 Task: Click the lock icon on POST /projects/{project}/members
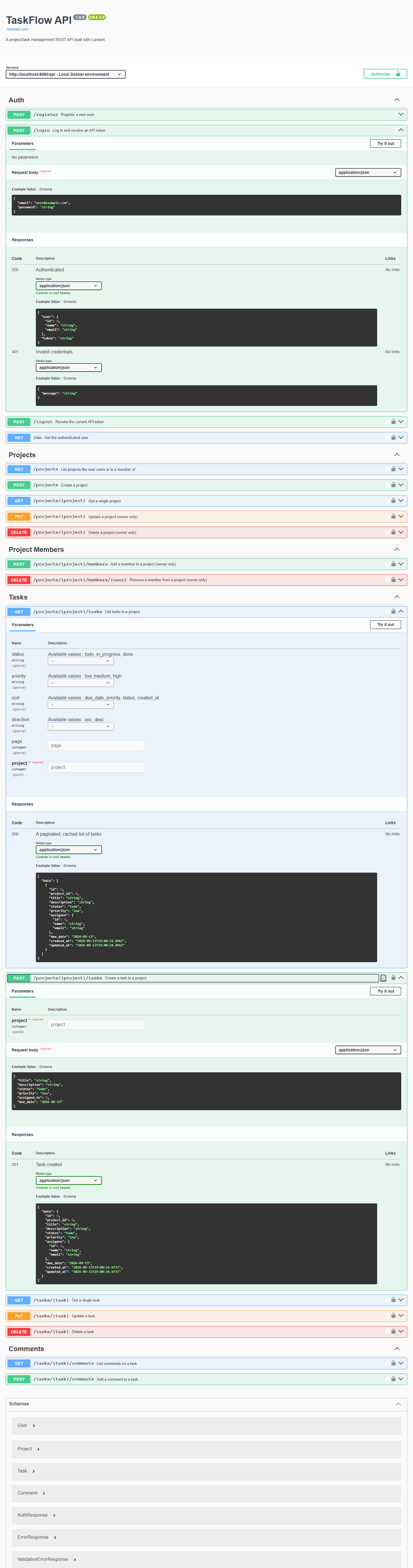tap(393, 564)
